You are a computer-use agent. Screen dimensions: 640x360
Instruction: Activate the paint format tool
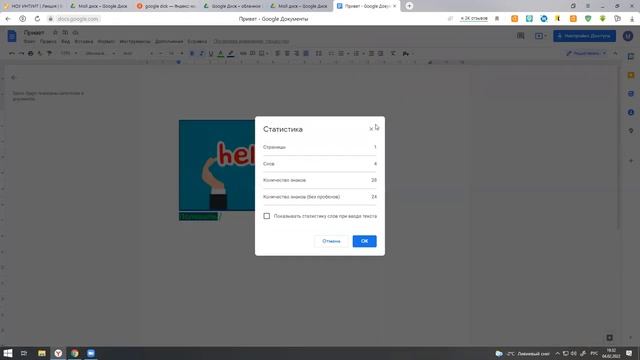(x=49, y=53)
